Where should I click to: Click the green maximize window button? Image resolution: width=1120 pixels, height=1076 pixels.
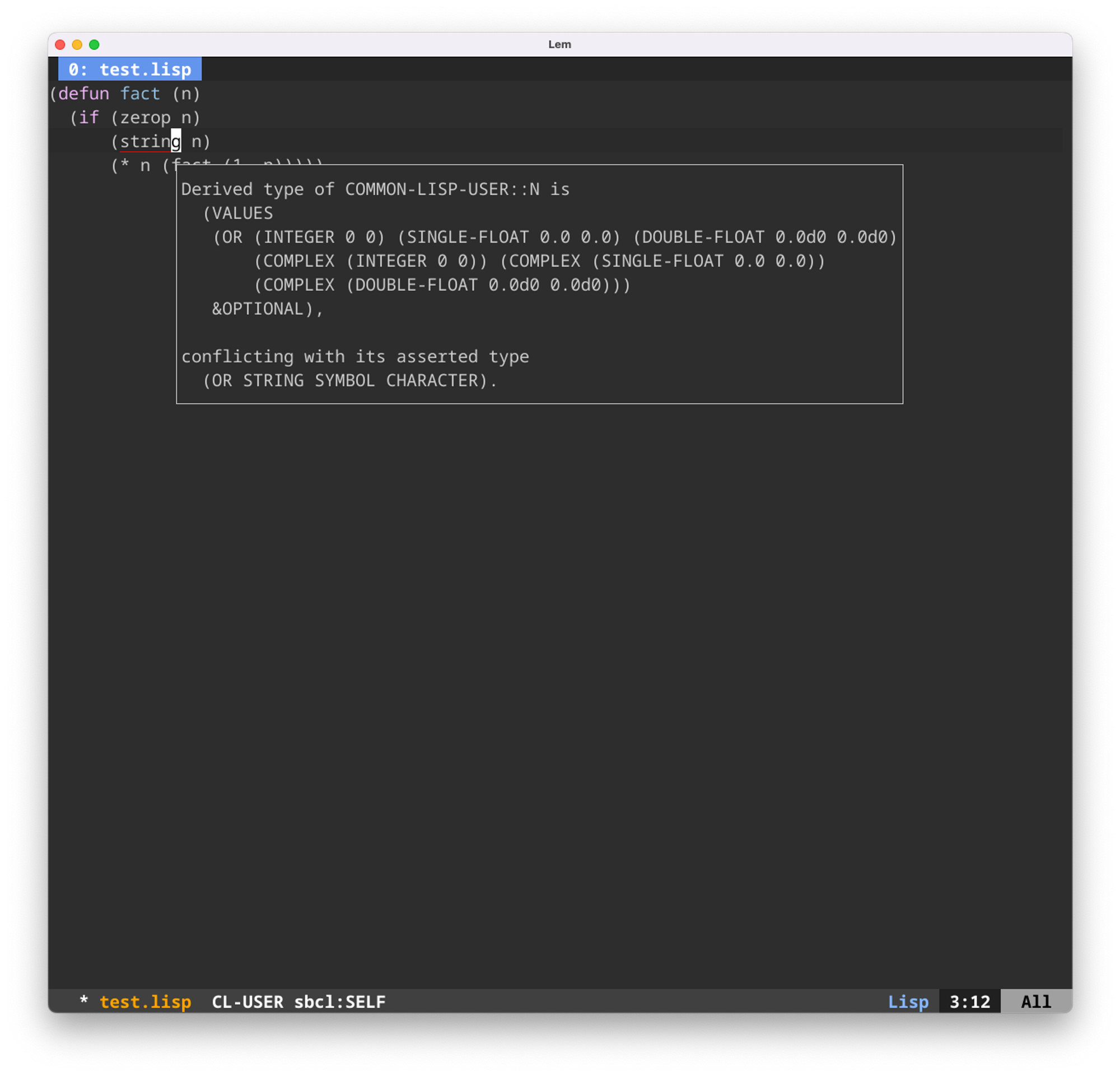coord(94,45)
